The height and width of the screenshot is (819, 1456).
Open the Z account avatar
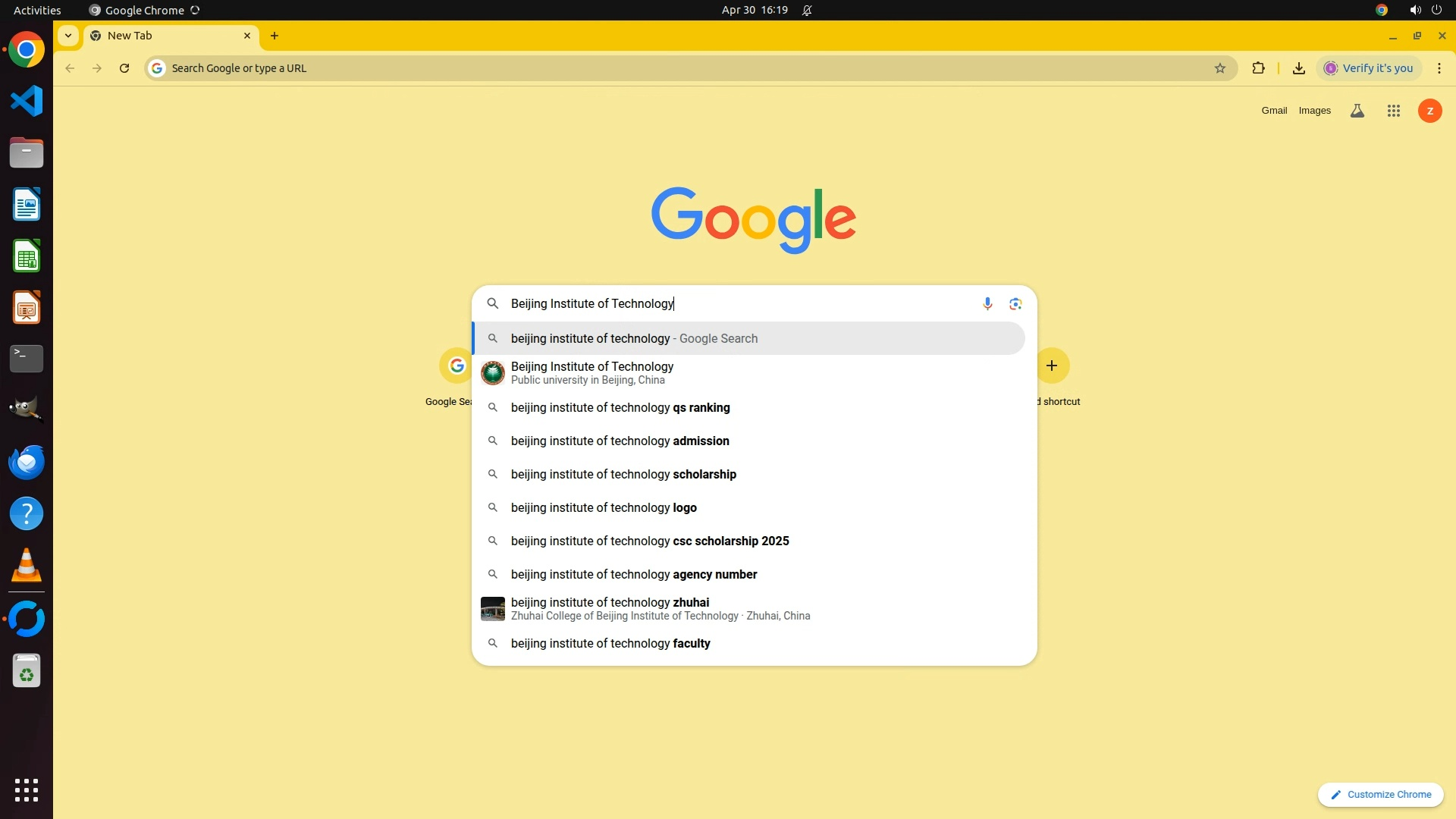pyautogui.click(x=1429, y=111)
